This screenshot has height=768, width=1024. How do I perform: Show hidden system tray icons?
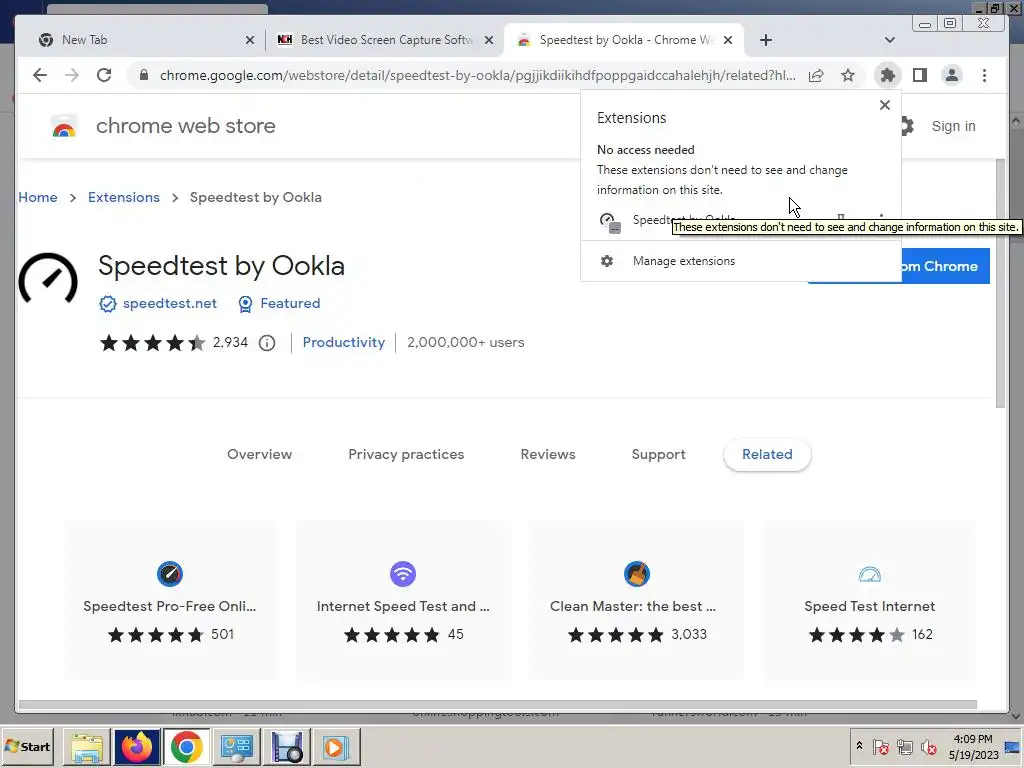[x=859, y=745]
